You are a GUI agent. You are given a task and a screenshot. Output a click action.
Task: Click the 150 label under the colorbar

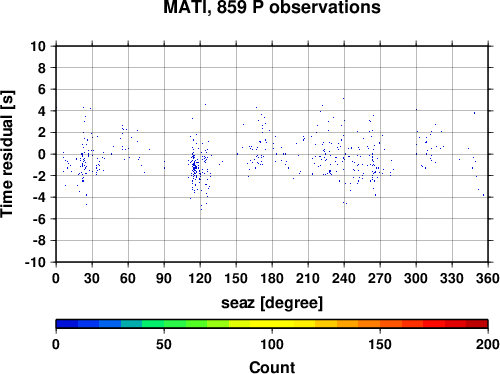coord(380,344)
